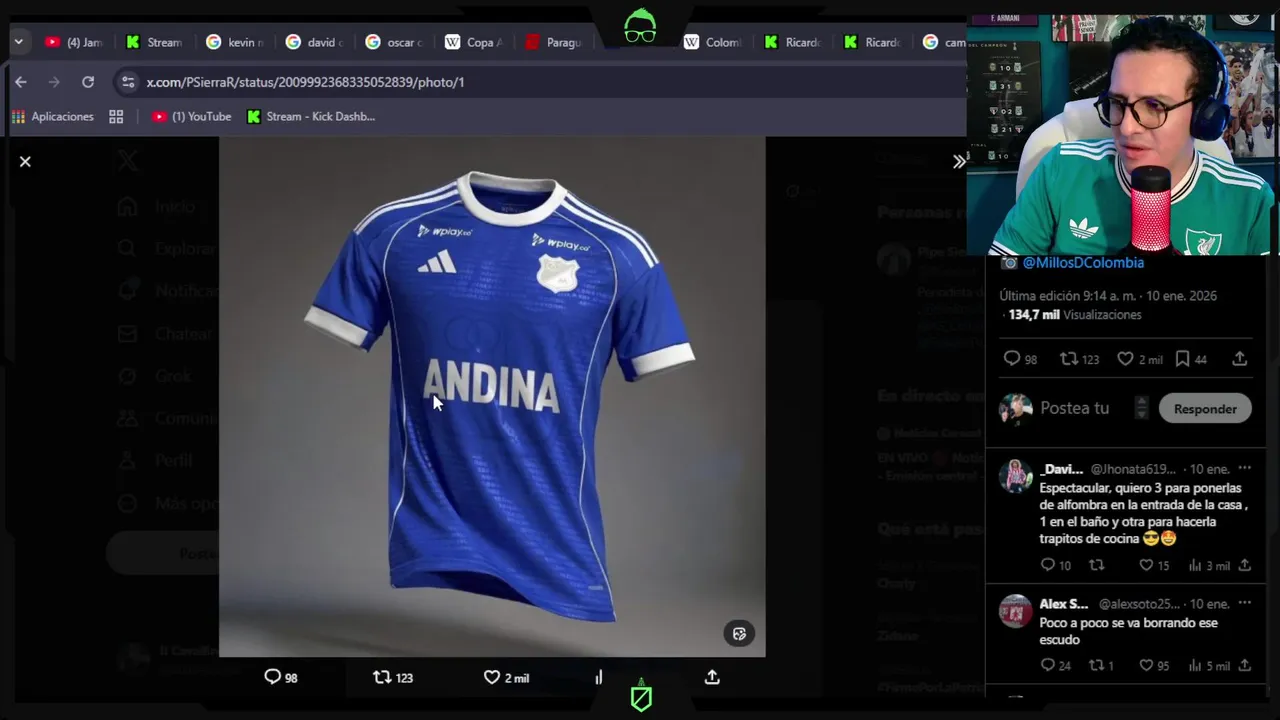The image size is (1280, 720).
Task: Switch to the Copa Wikipedia tab
Action: 474,42
